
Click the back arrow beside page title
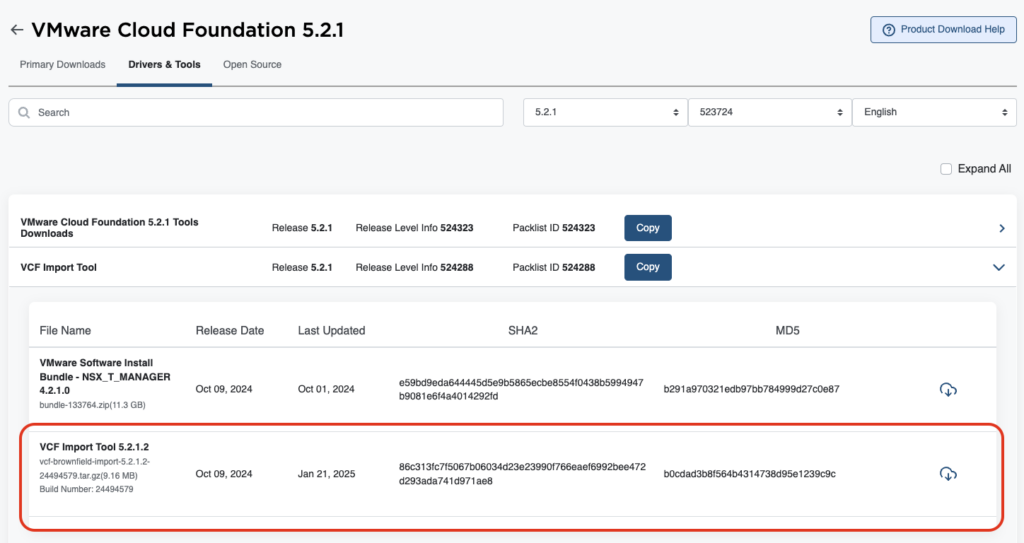tap(16, 30)
